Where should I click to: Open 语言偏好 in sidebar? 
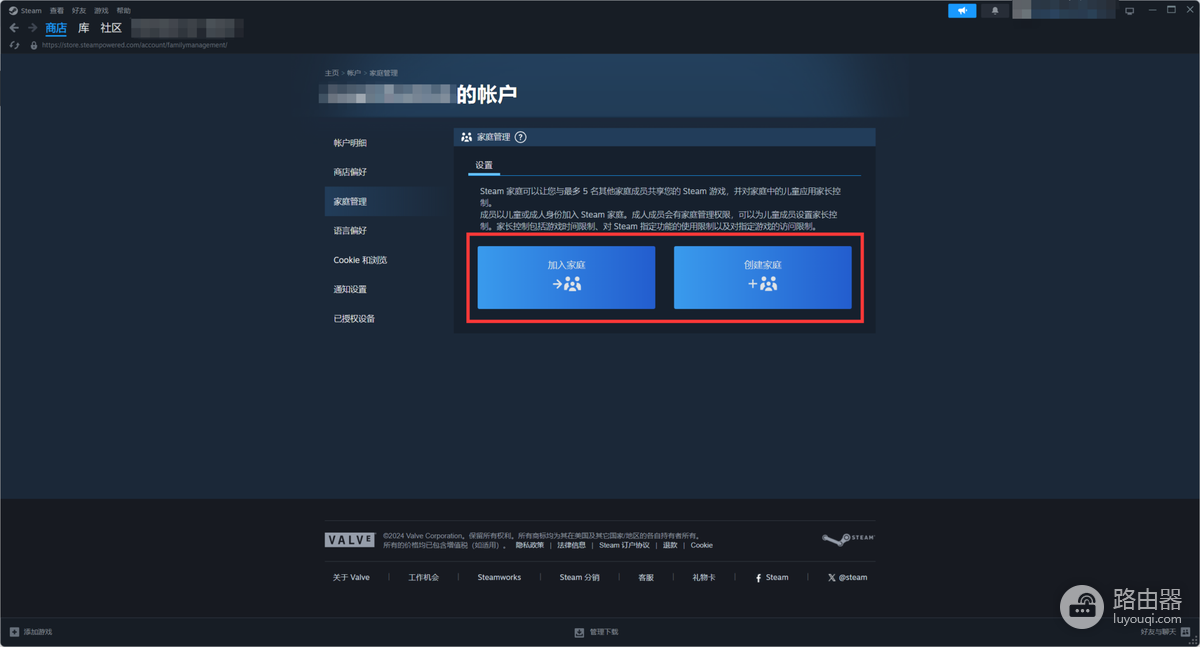pos(350,230)
